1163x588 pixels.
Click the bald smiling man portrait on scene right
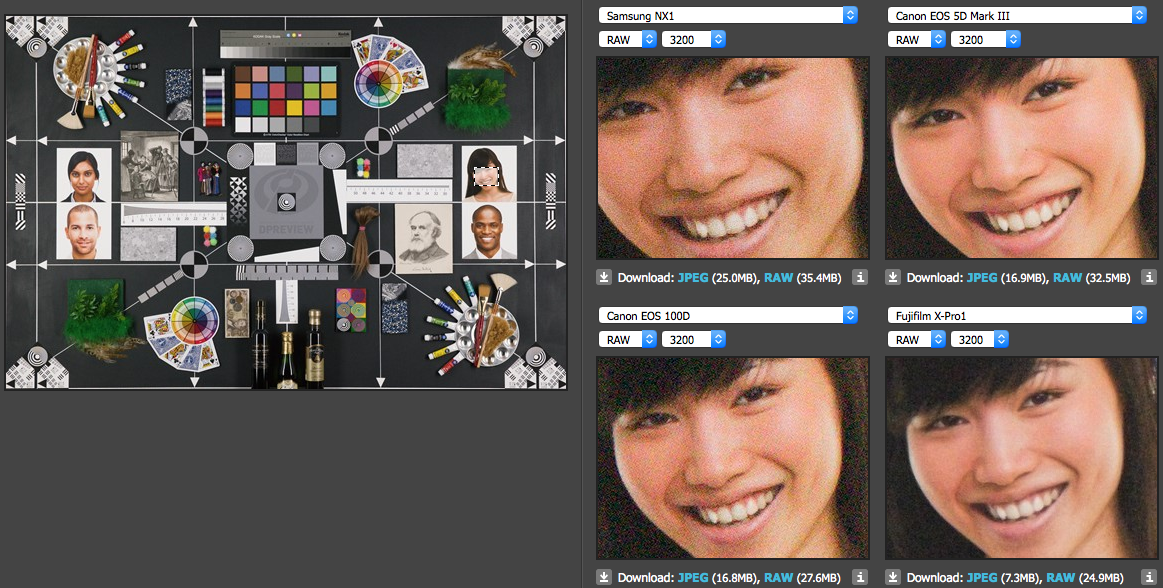489,231
